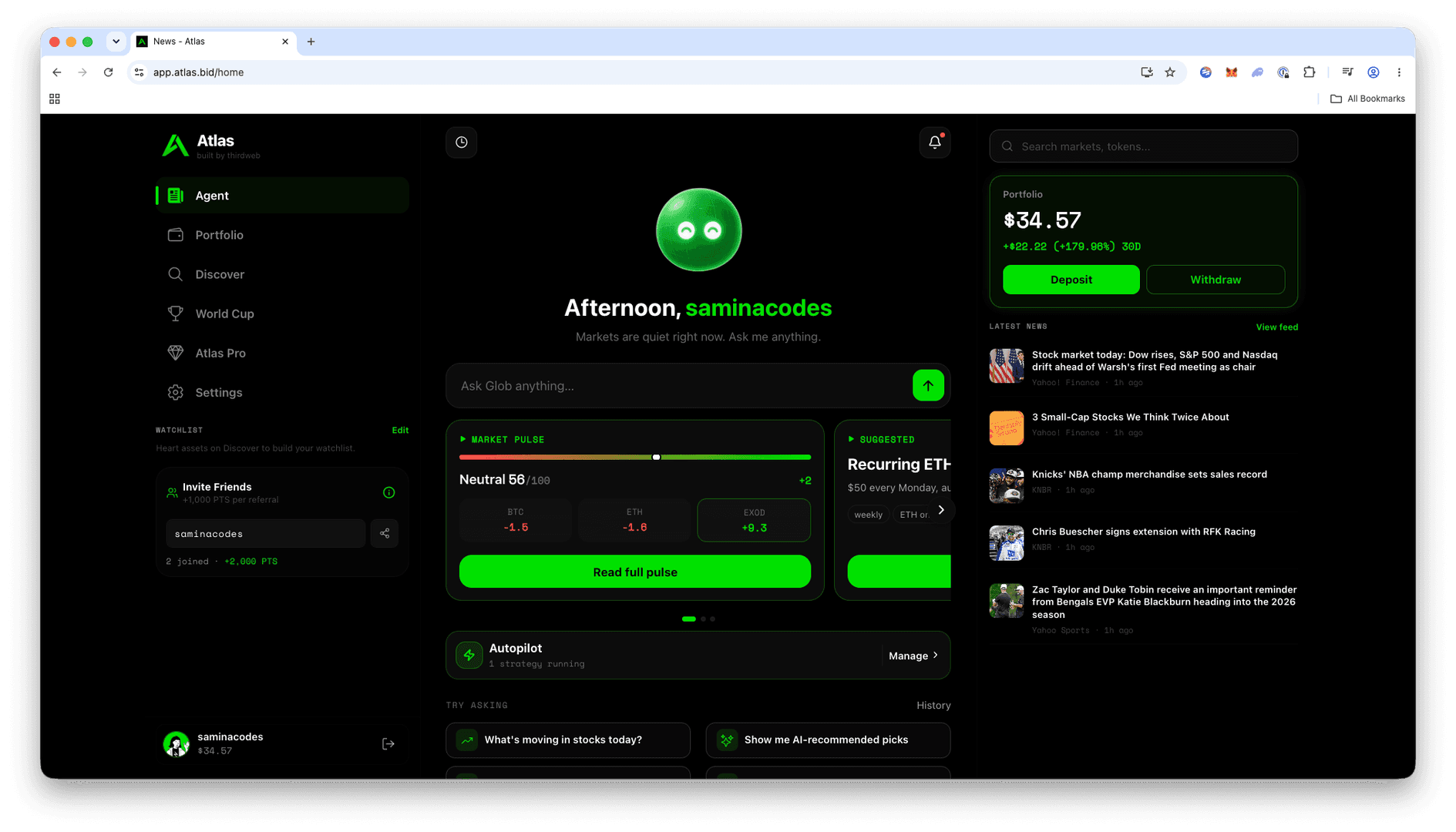This screenshot has height=832, width=1456.
Task: Open the Portfolio sidebar item
Action: click(282, 235)
